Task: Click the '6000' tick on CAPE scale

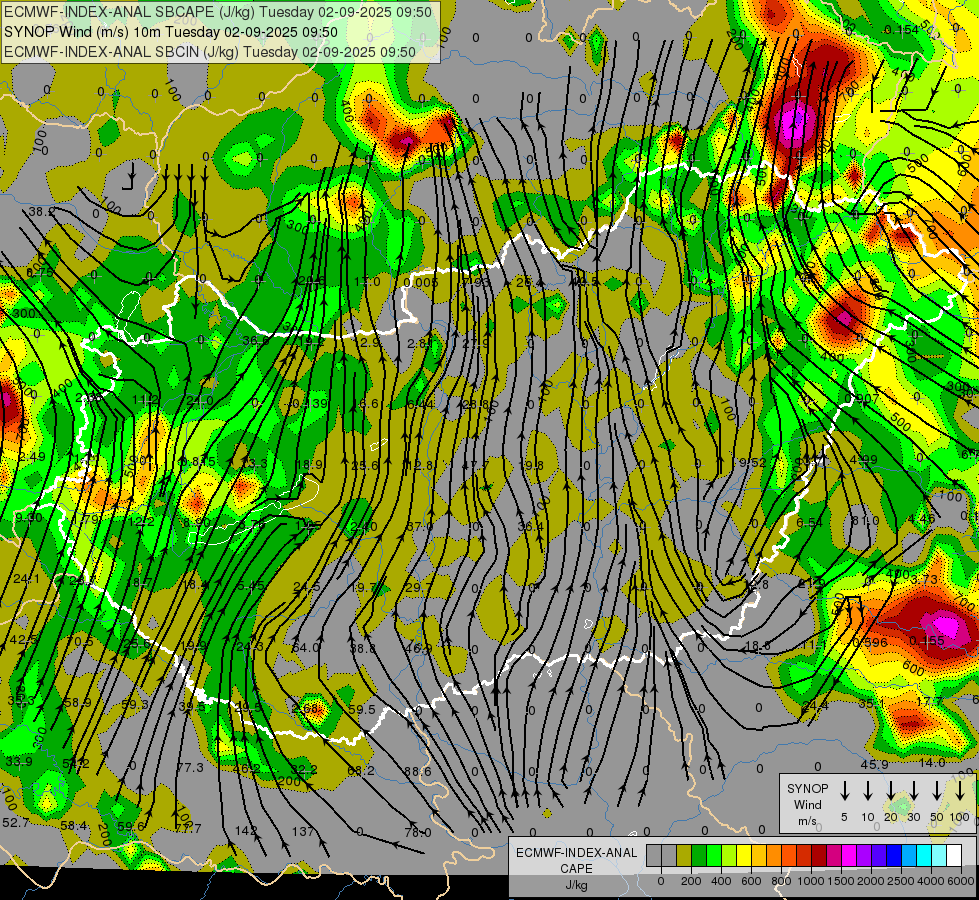Action: point(962,881)
